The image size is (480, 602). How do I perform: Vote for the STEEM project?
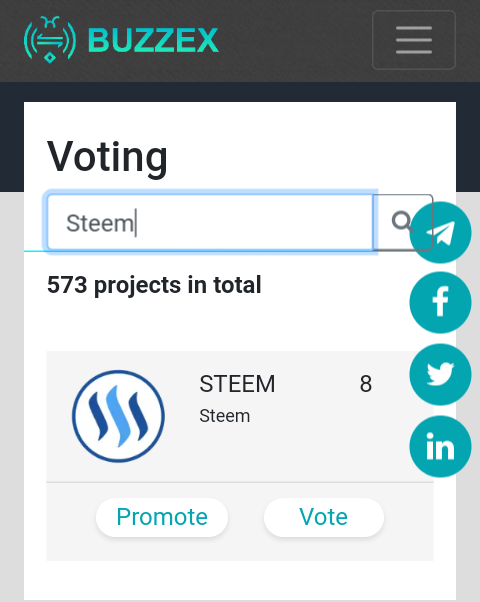(324, 517)
